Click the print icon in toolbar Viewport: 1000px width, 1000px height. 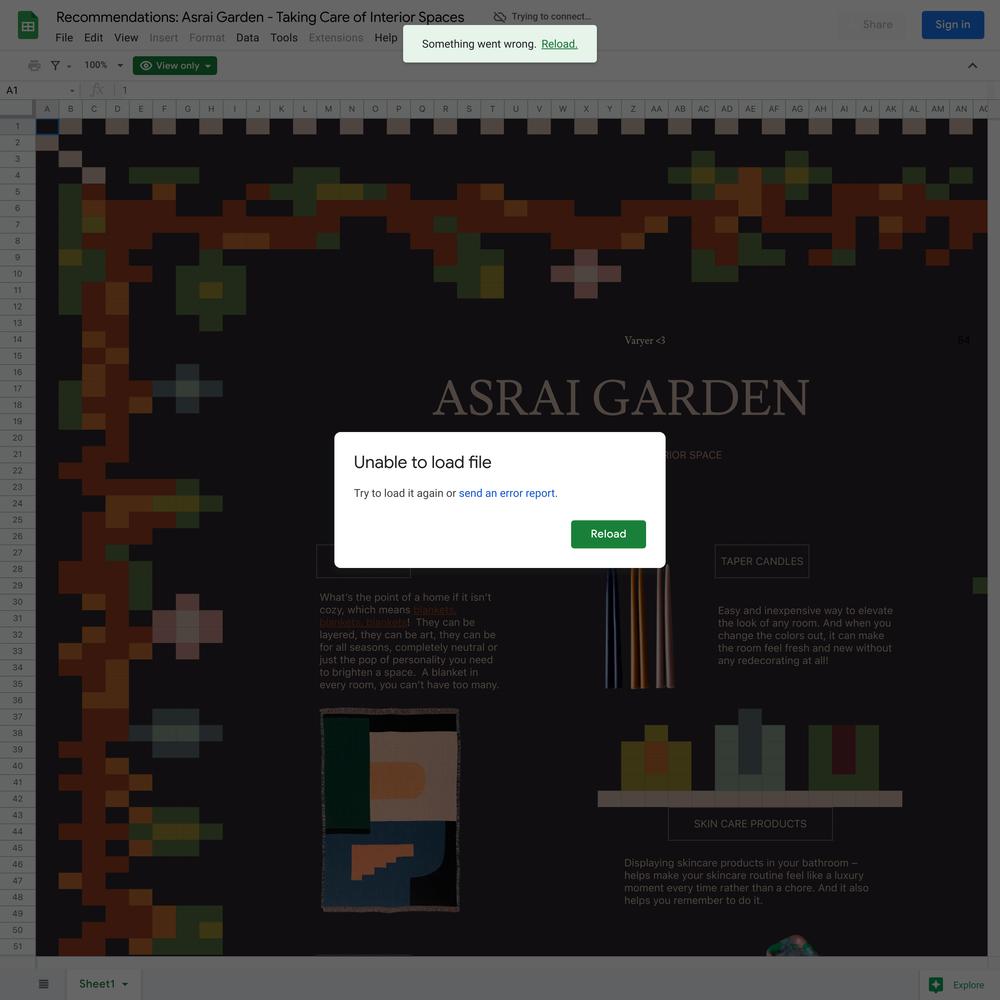[x=35, y=66]
